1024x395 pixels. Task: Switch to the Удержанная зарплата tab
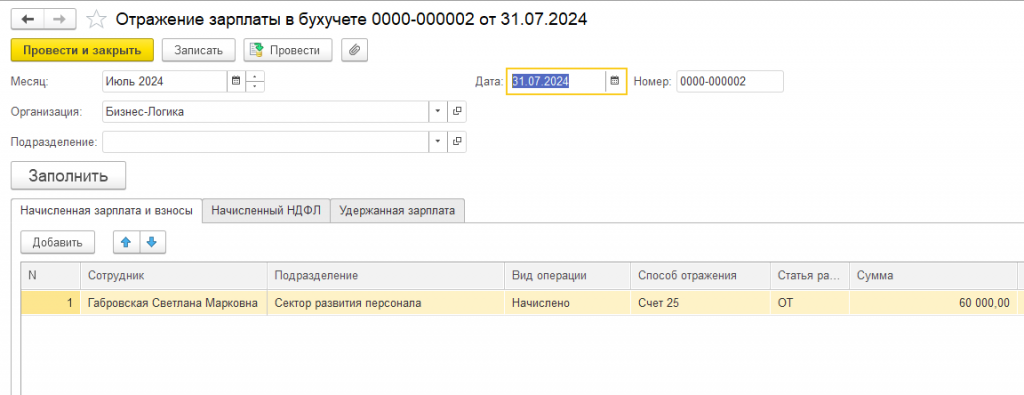pos(398,211)
